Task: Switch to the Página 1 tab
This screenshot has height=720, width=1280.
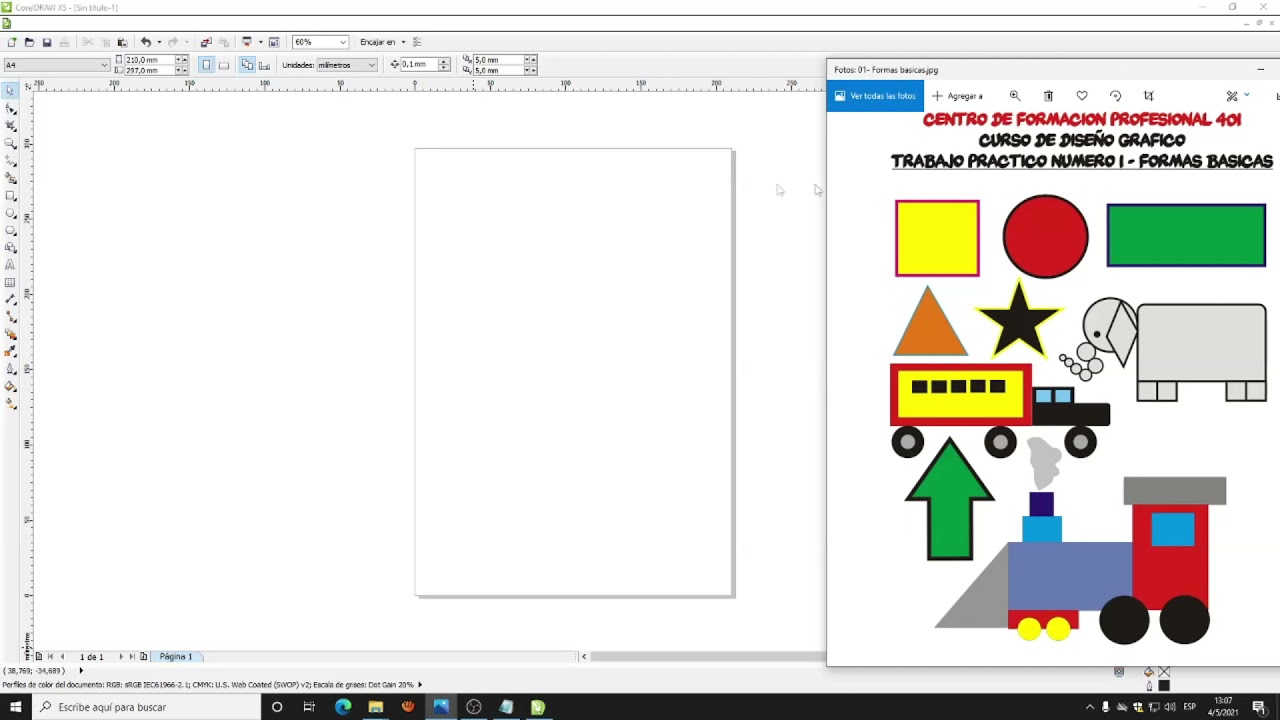Action: [175, 657]
